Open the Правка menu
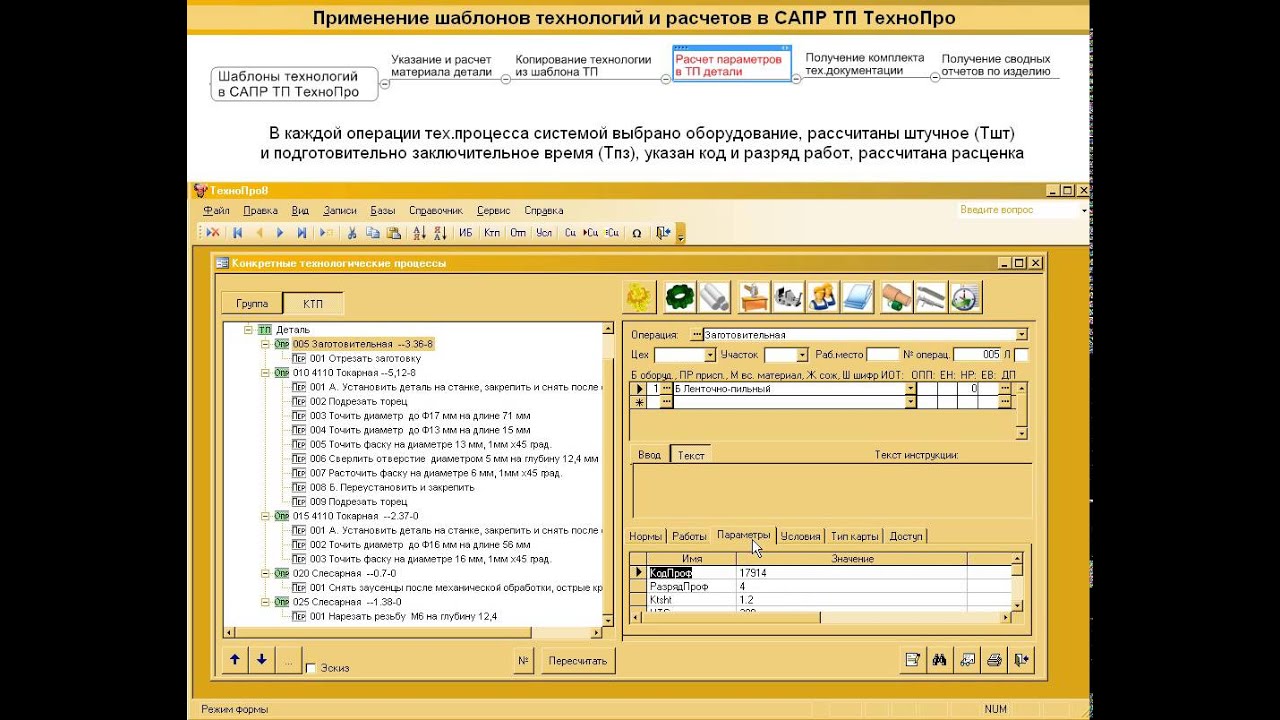Viewport: 1280px width, 720px height. (260, 211)
